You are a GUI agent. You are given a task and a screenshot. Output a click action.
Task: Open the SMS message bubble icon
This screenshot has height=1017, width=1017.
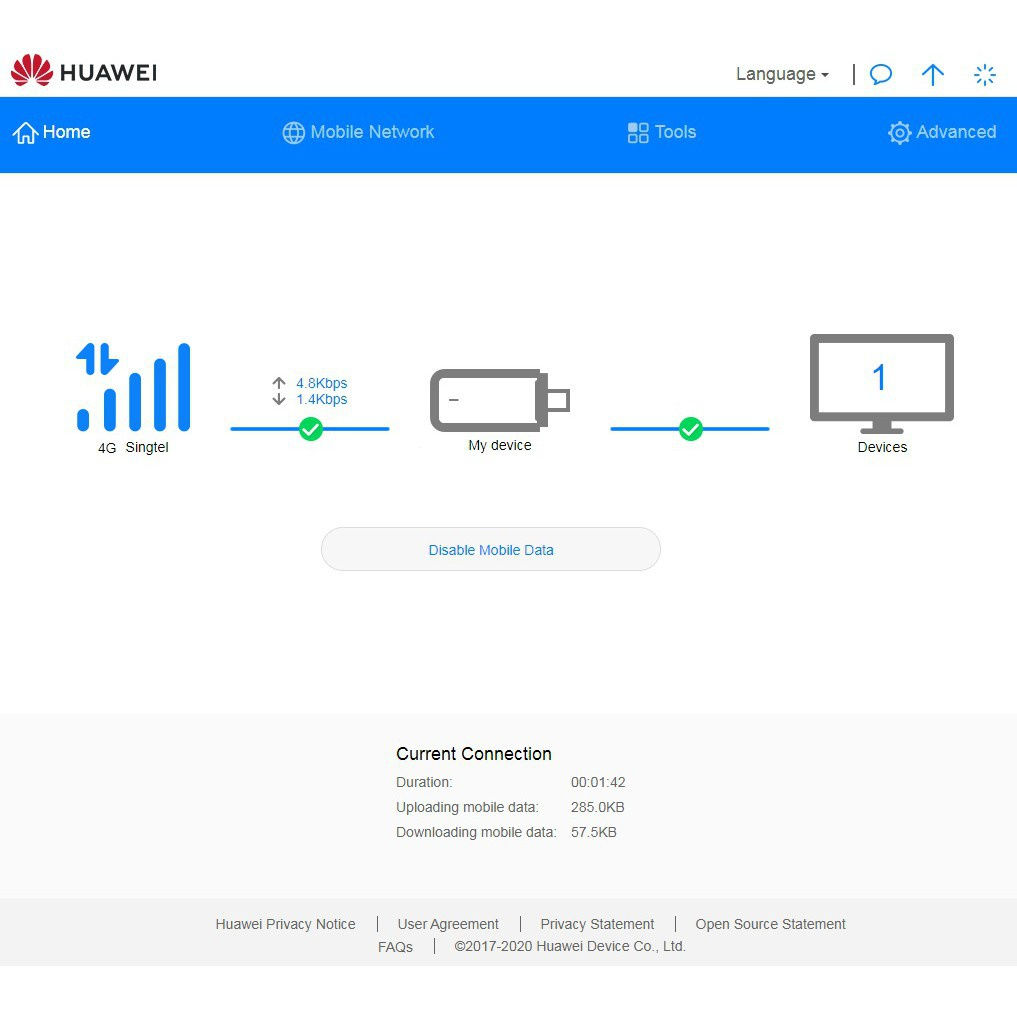pyautogui.click(x=880, y=75)
